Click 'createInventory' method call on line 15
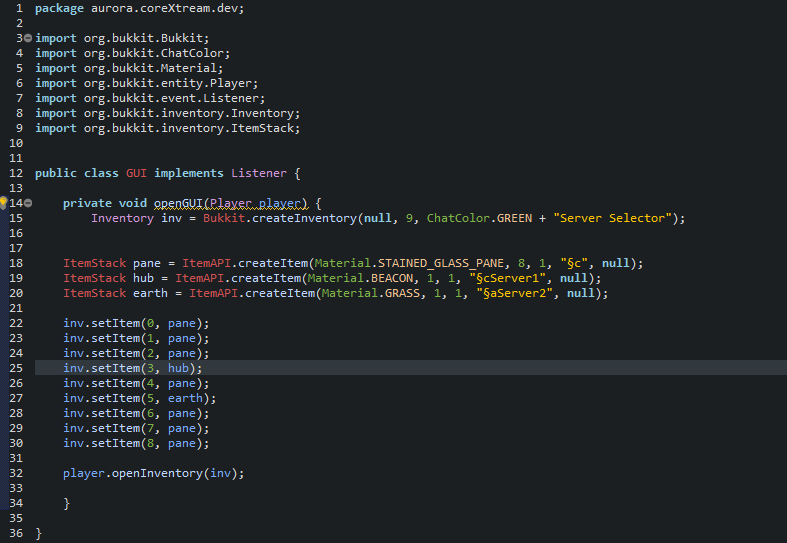 (304, 218)
